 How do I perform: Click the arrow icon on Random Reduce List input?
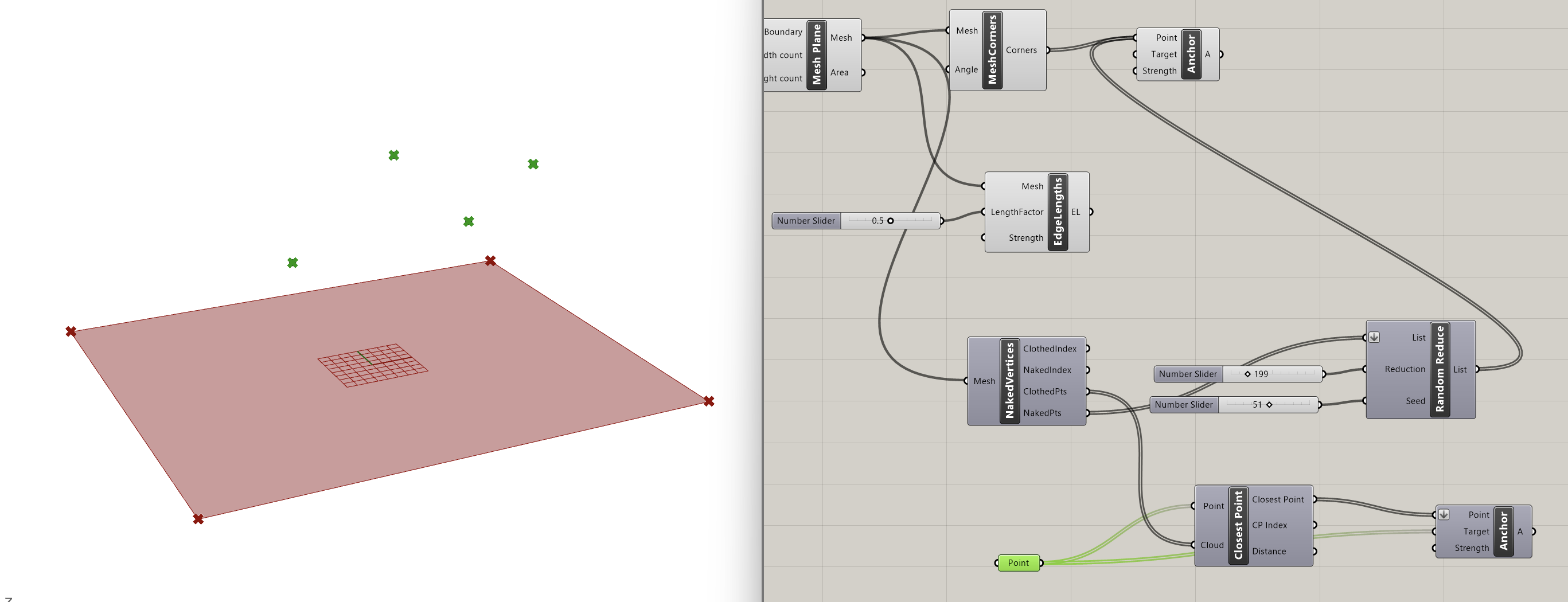[1374, 337]
